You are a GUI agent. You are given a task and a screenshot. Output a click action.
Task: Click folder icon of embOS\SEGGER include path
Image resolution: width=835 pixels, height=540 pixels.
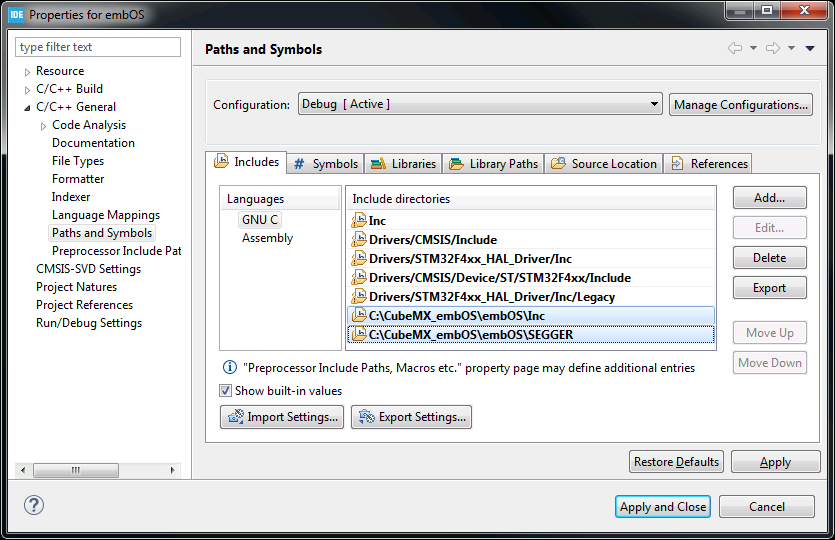coord(359,335)
